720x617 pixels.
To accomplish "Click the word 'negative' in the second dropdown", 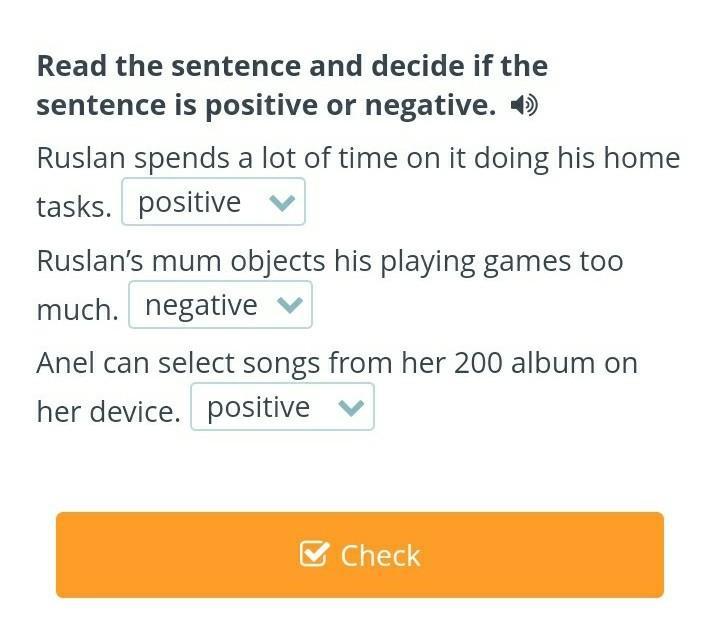I will click(x=201, y=305).
